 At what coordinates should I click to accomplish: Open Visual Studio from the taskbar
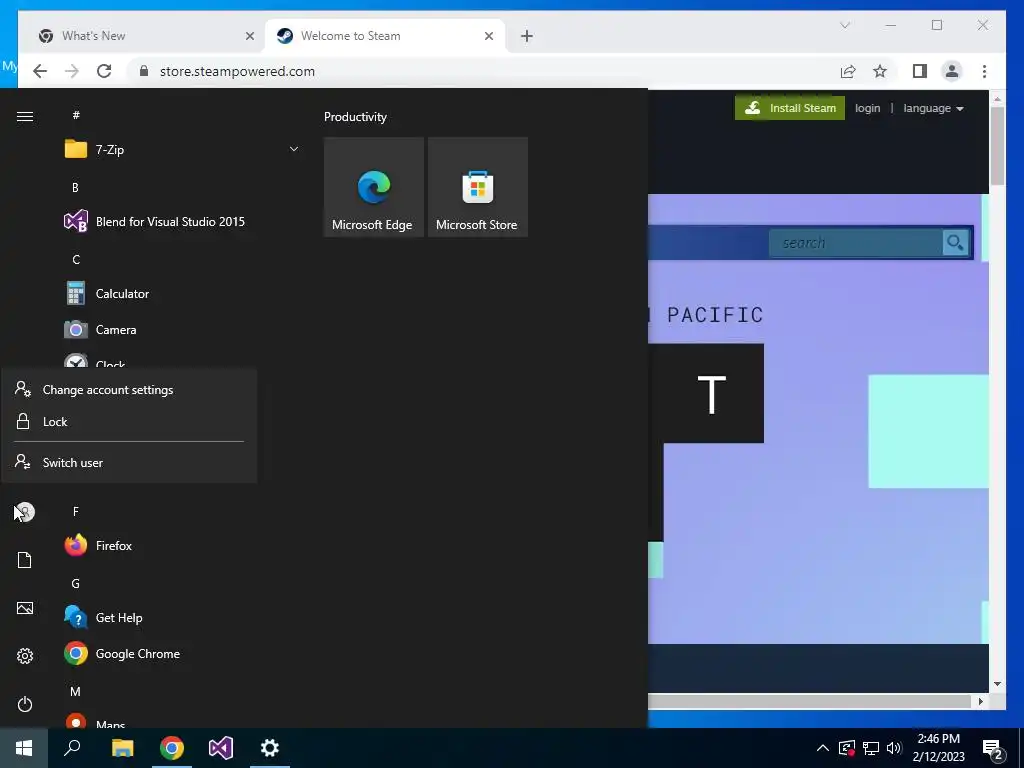[x=221, y=748]
